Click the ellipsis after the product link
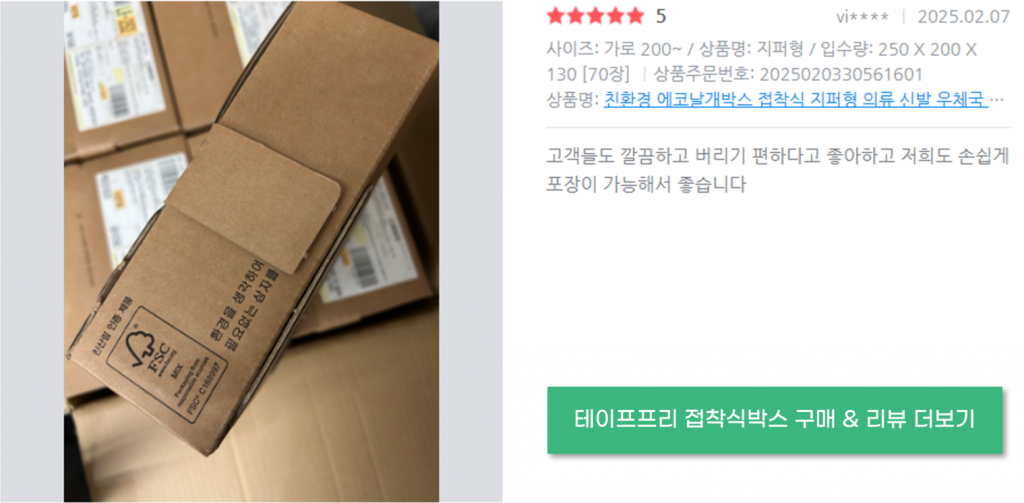 997,101
